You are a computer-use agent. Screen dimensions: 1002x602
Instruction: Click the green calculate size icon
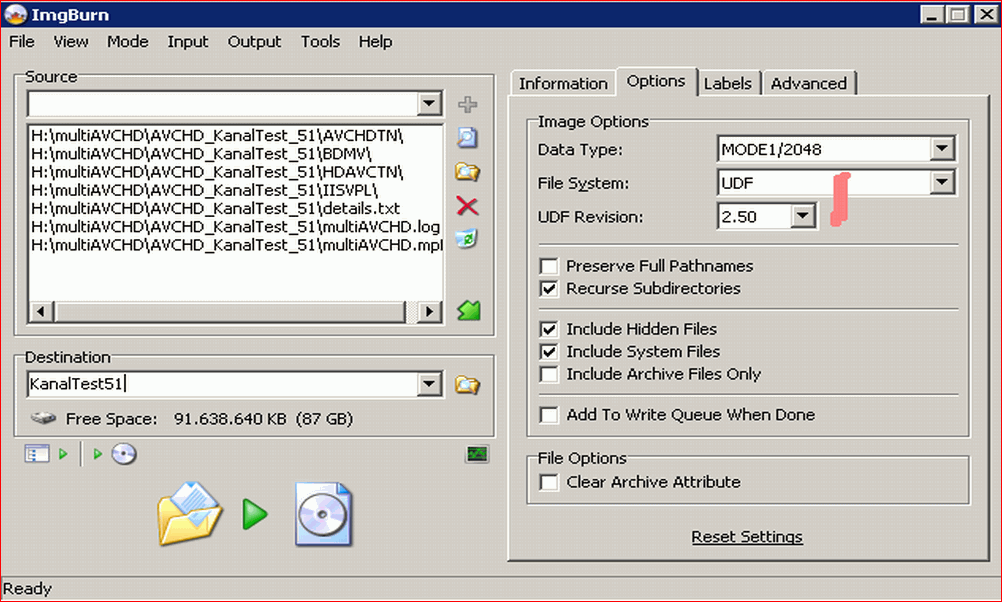[467, 311]
